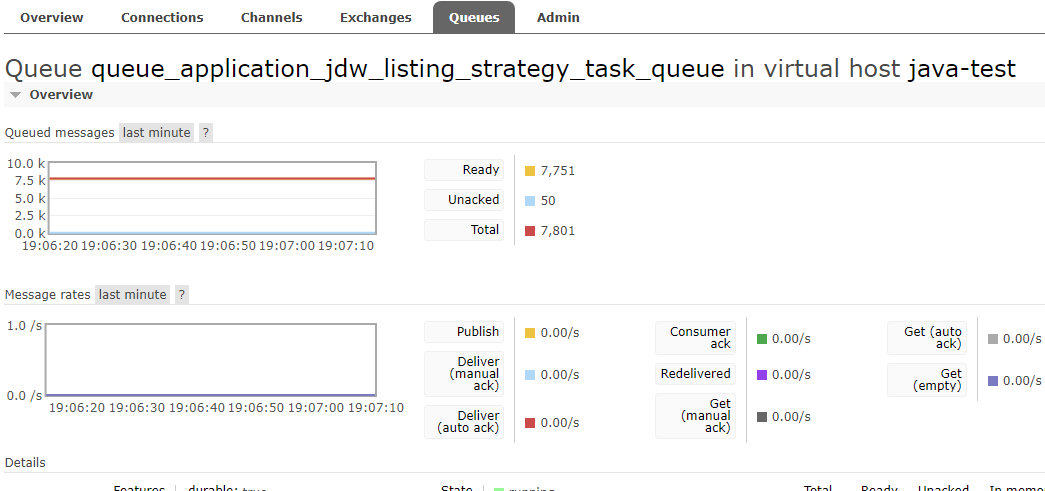Viewport: 1045px width, 491px height.
Task: Click the virtual host name java-test
Action: pyautogui.click(x=962, y=69)
